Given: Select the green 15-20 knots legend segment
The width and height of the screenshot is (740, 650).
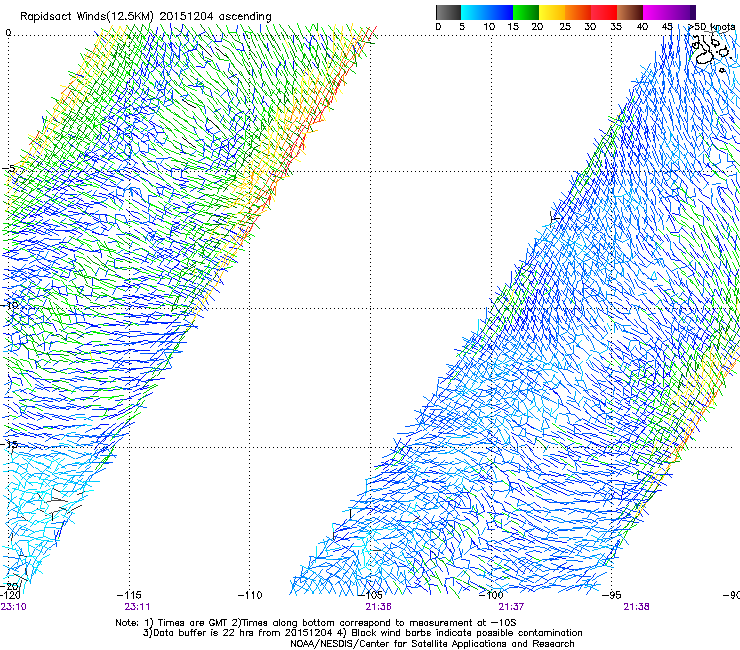Looking at the screenshot, I should tap(526, 12).
